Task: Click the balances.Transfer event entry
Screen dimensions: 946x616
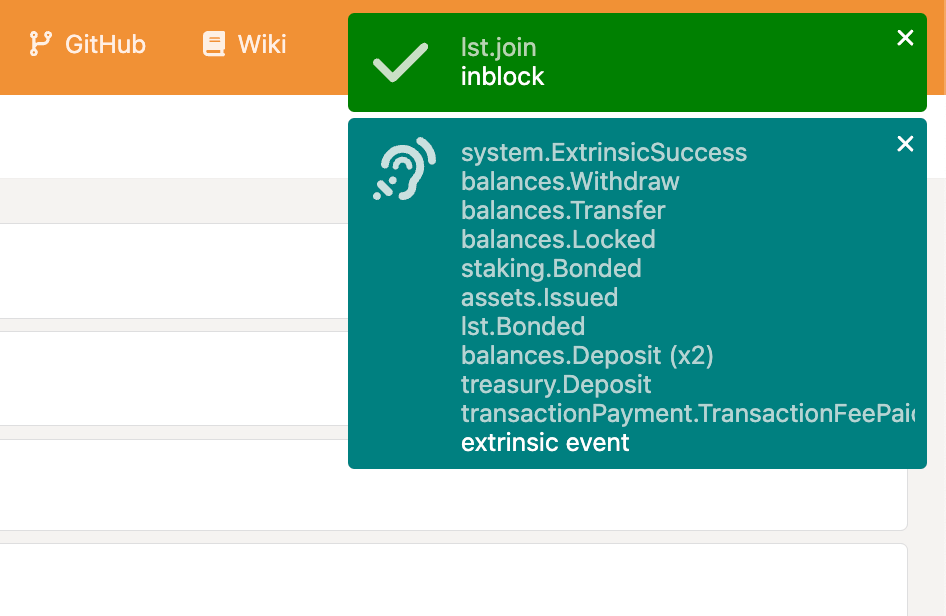Action: (562, 211)
